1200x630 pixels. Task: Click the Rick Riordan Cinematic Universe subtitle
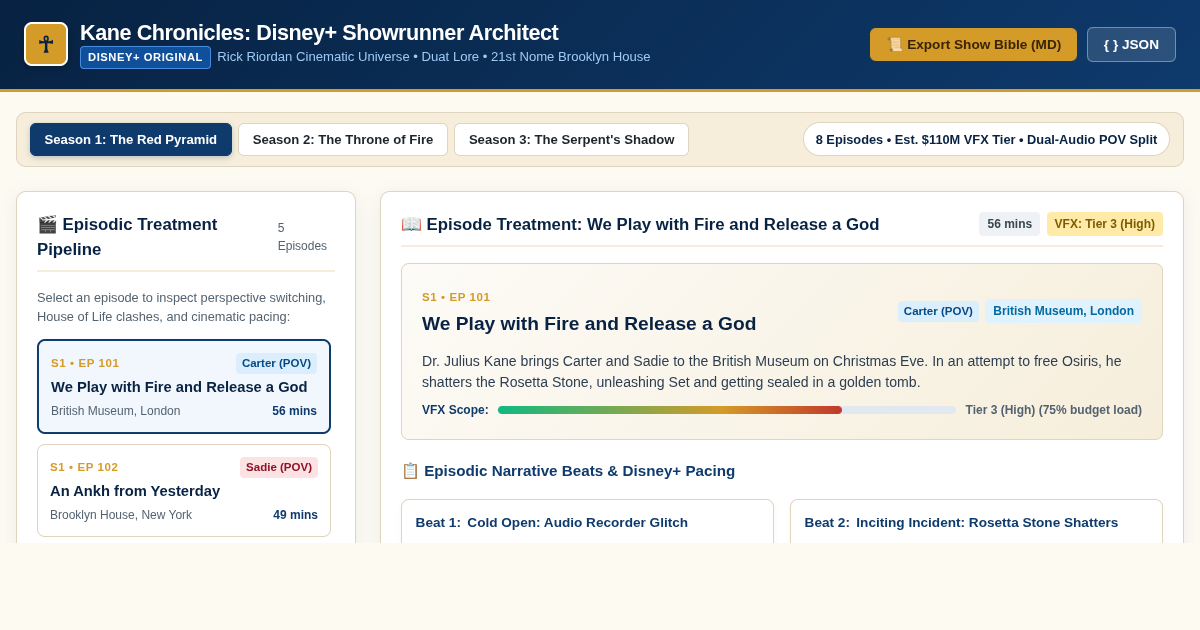pyautogui.click(x=434, y=57)
